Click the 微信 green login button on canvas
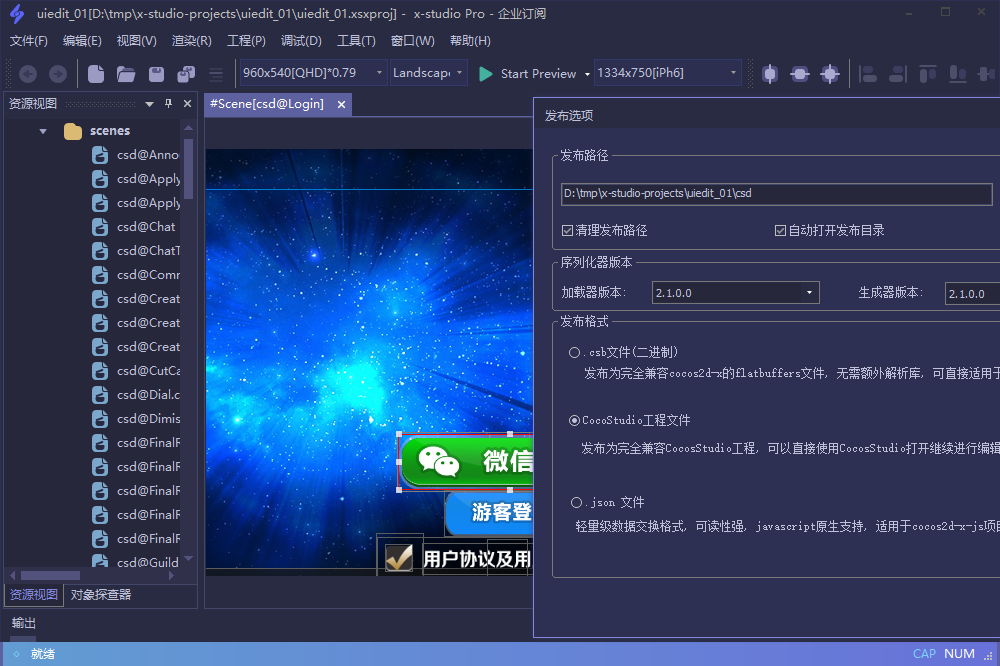Viewport: 1000px width, 666px height. click(x=466, y=461)
